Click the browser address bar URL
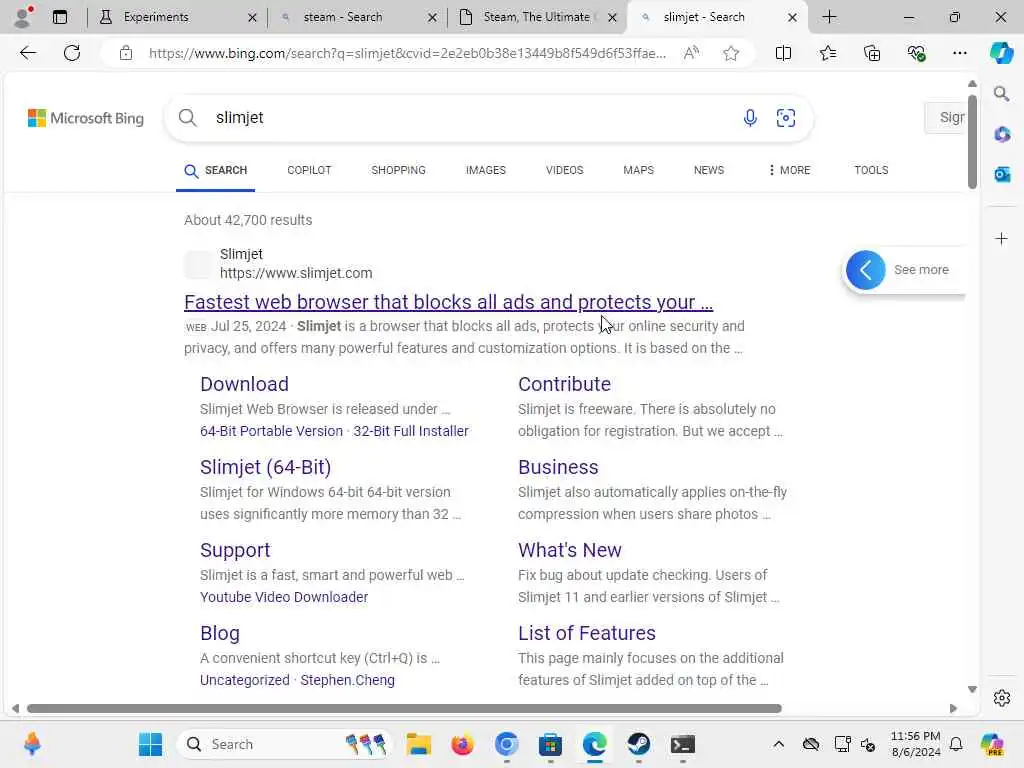The width and height of the screenshot is (1024, 768). click(407, 53)
